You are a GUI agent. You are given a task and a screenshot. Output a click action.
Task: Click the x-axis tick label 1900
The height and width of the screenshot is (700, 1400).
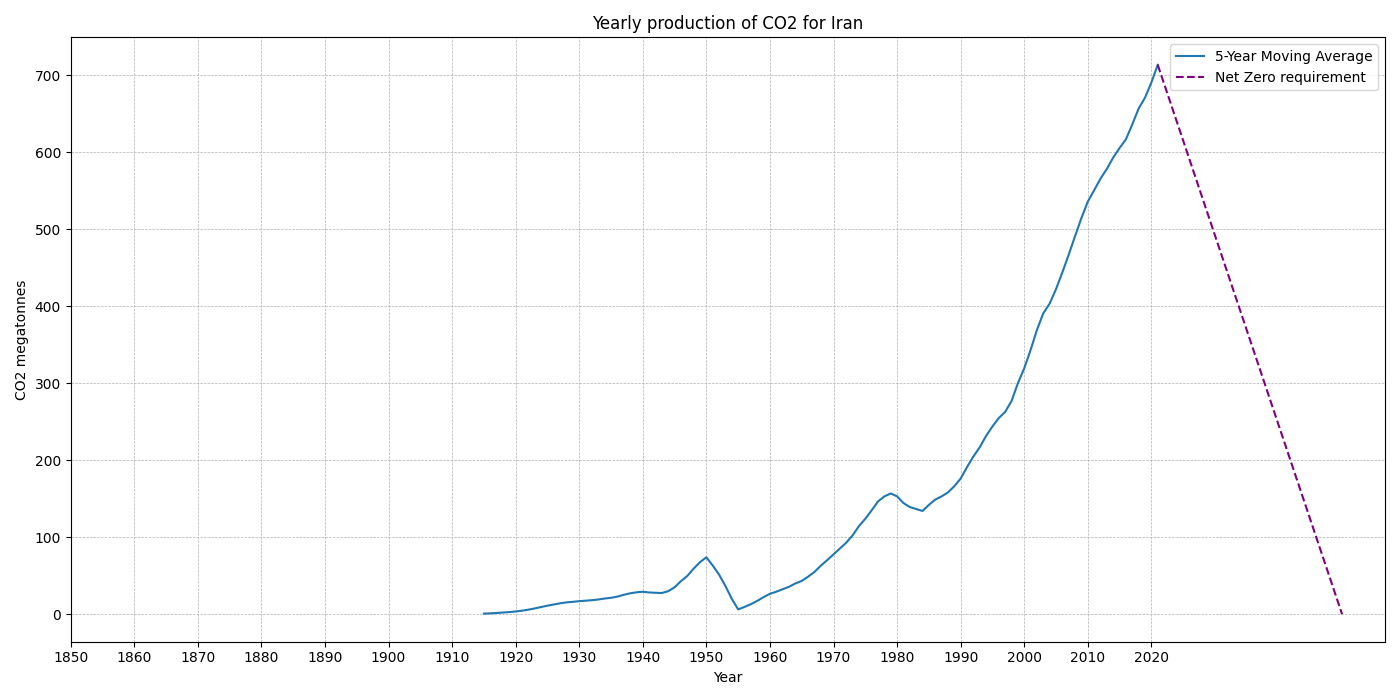coord(389,657)
